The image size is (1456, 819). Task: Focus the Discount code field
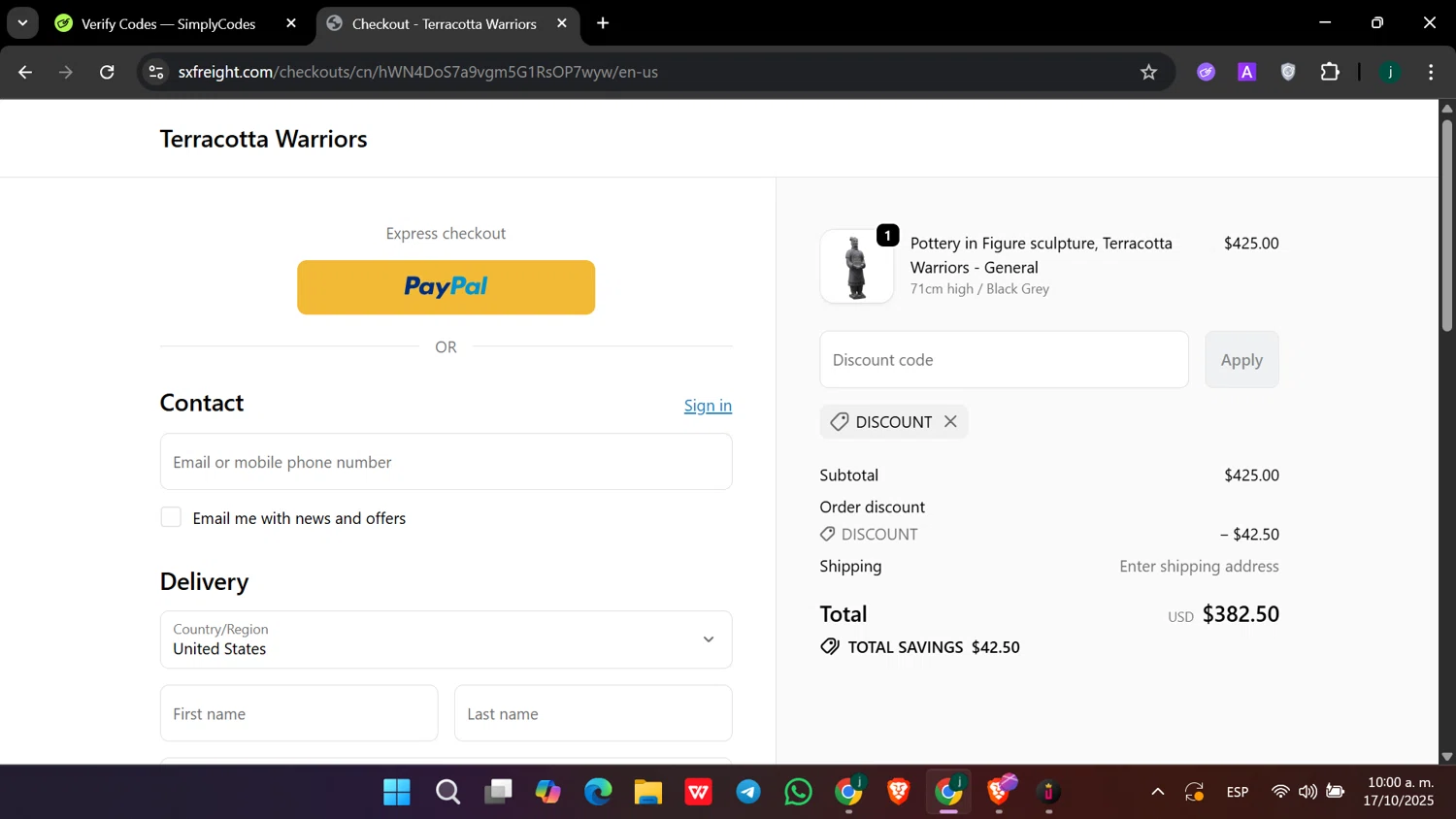pyautogui.click(x=1004, y=360)
